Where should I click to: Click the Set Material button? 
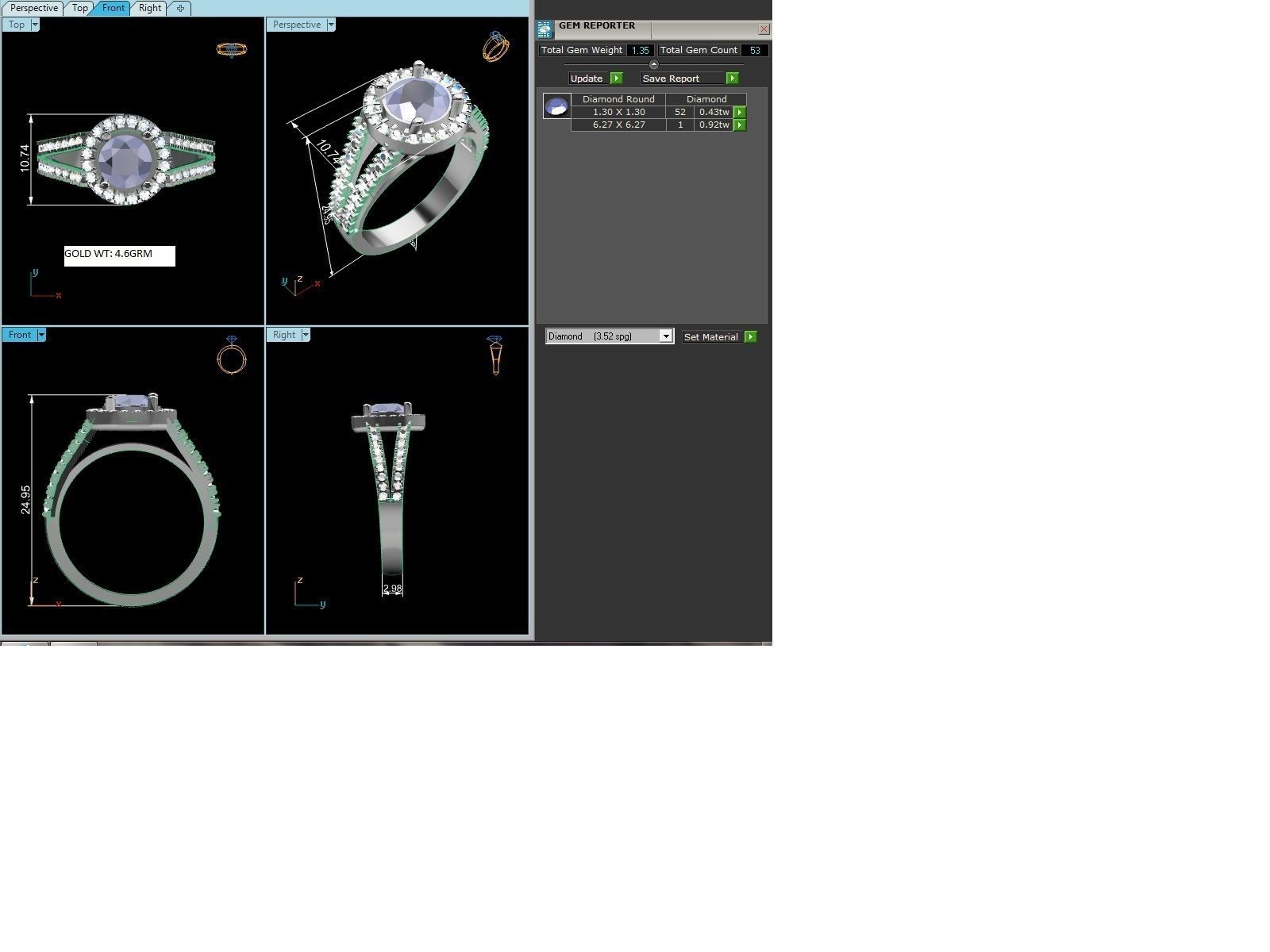click(x=711, y=337)
